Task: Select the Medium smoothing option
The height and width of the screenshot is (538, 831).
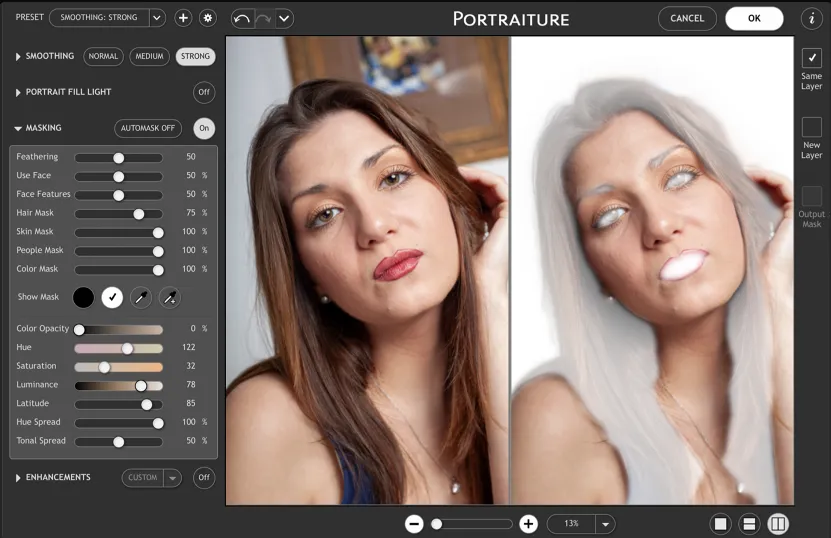Action: (x=149, y=57)
